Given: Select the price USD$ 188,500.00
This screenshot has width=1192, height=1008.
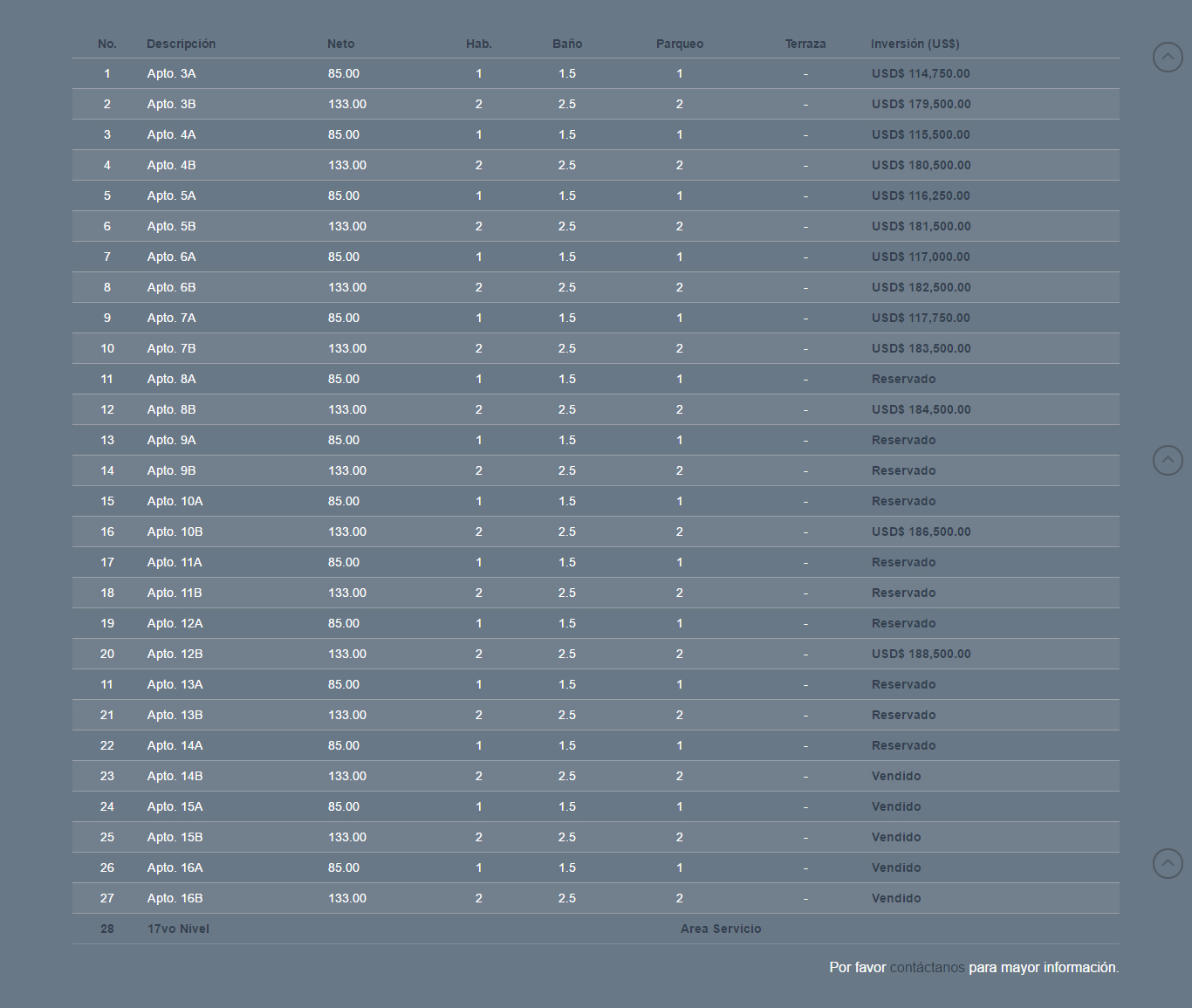Looking at the screenshot, I should 921,655.
